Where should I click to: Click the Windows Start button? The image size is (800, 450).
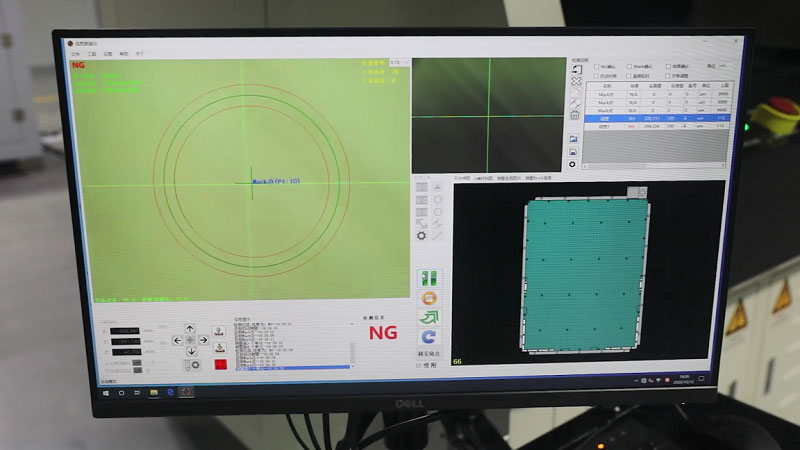coord(106,392)
